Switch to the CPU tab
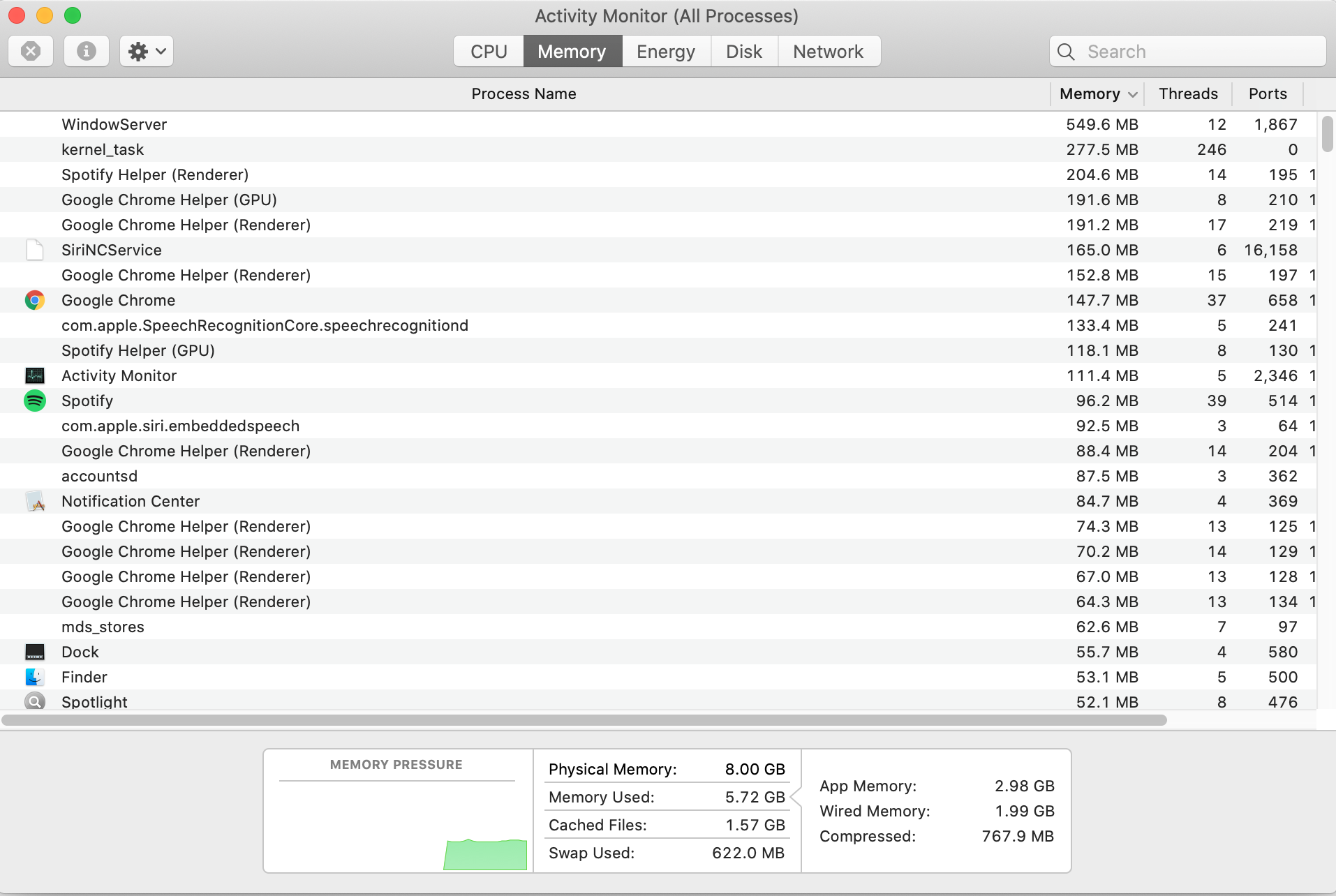Screen dimensions: 1336x896 pyautogui.click(x=489, y=52)
